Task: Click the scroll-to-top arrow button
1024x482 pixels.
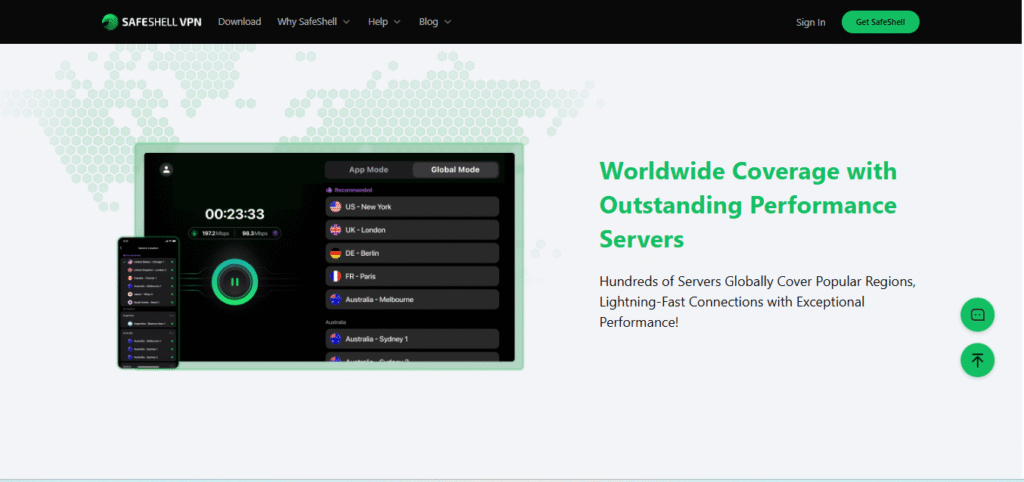Action: pyautogui.click(x=977, y=360)
